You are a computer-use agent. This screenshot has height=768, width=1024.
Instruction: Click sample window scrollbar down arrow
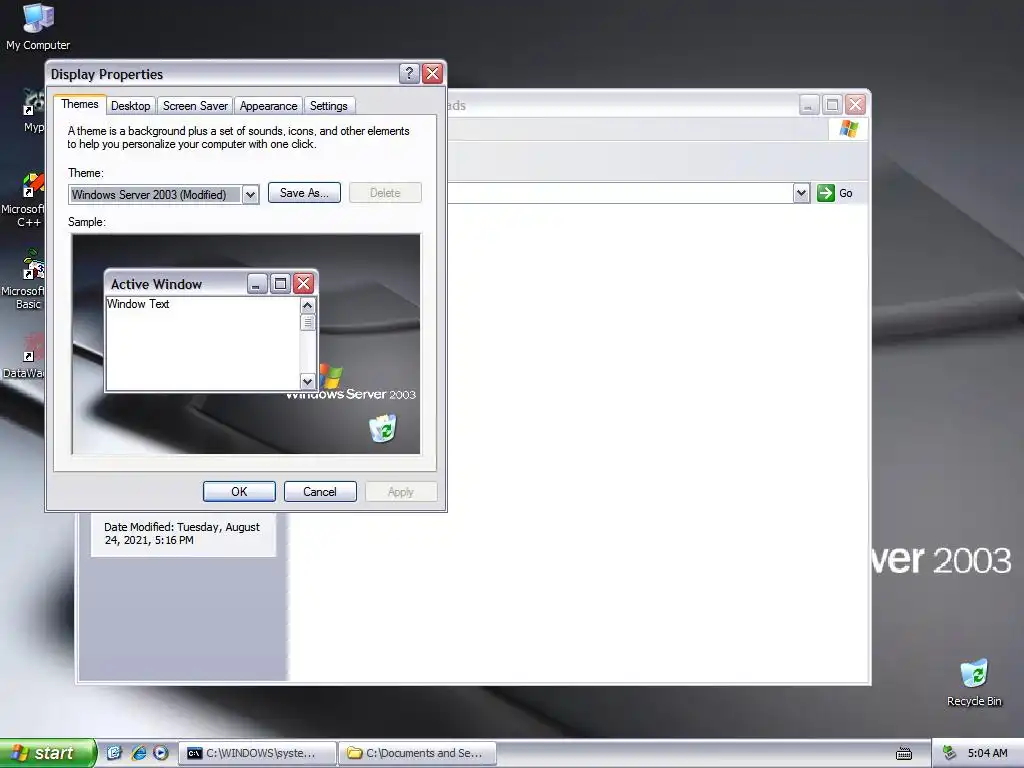[x=308, y=381]
